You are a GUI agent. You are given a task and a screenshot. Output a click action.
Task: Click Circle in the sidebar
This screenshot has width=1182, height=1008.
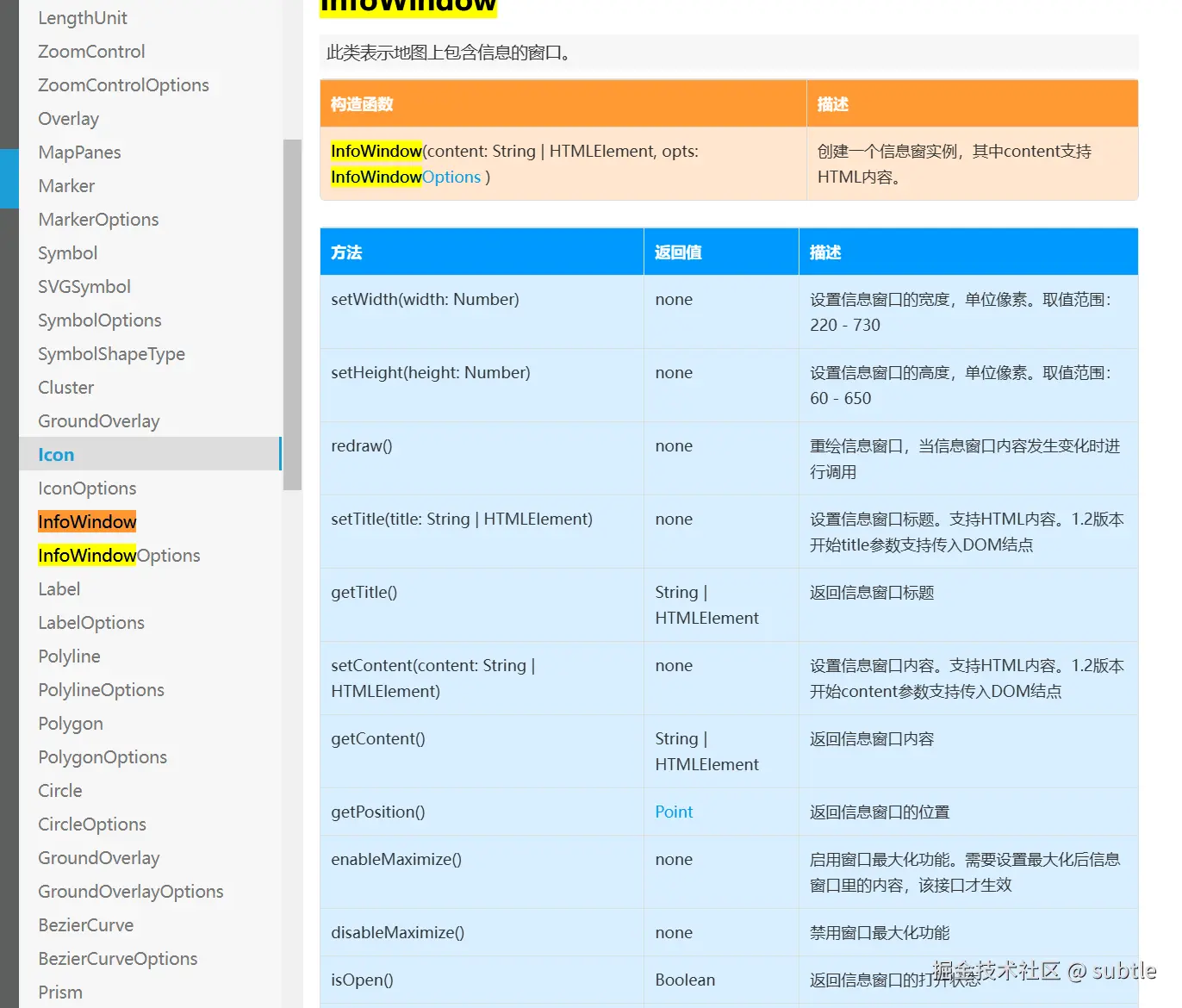pos(60,791)
